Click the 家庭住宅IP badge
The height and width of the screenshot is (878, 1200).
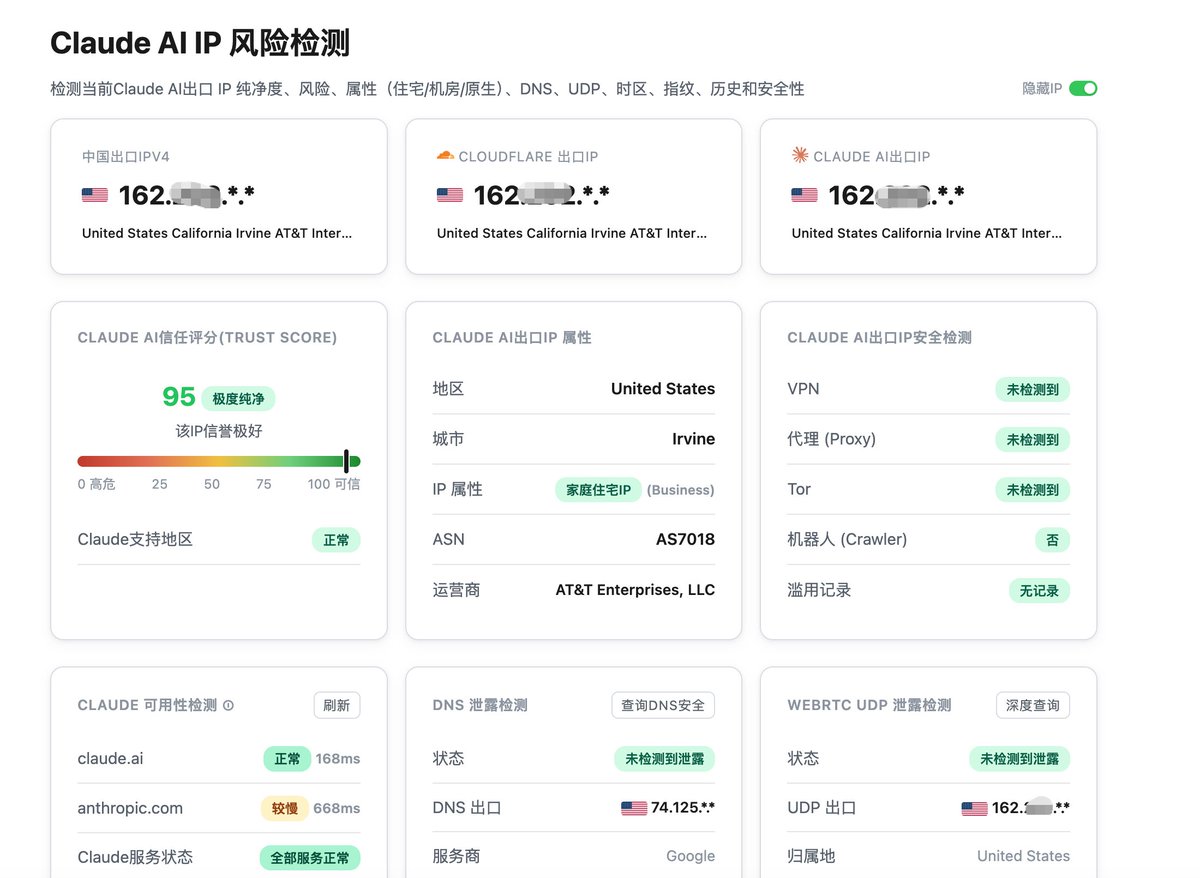coord(598,490)
